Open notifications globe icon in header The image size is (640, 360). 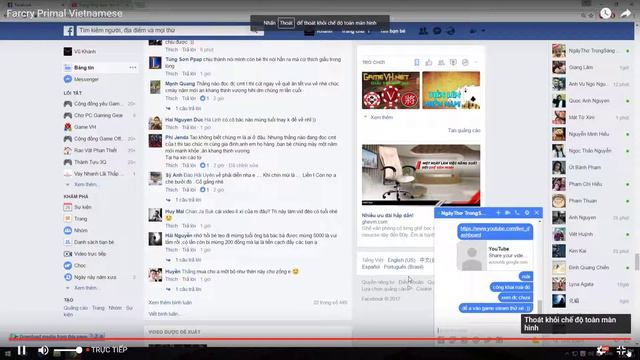pos(451,31)
